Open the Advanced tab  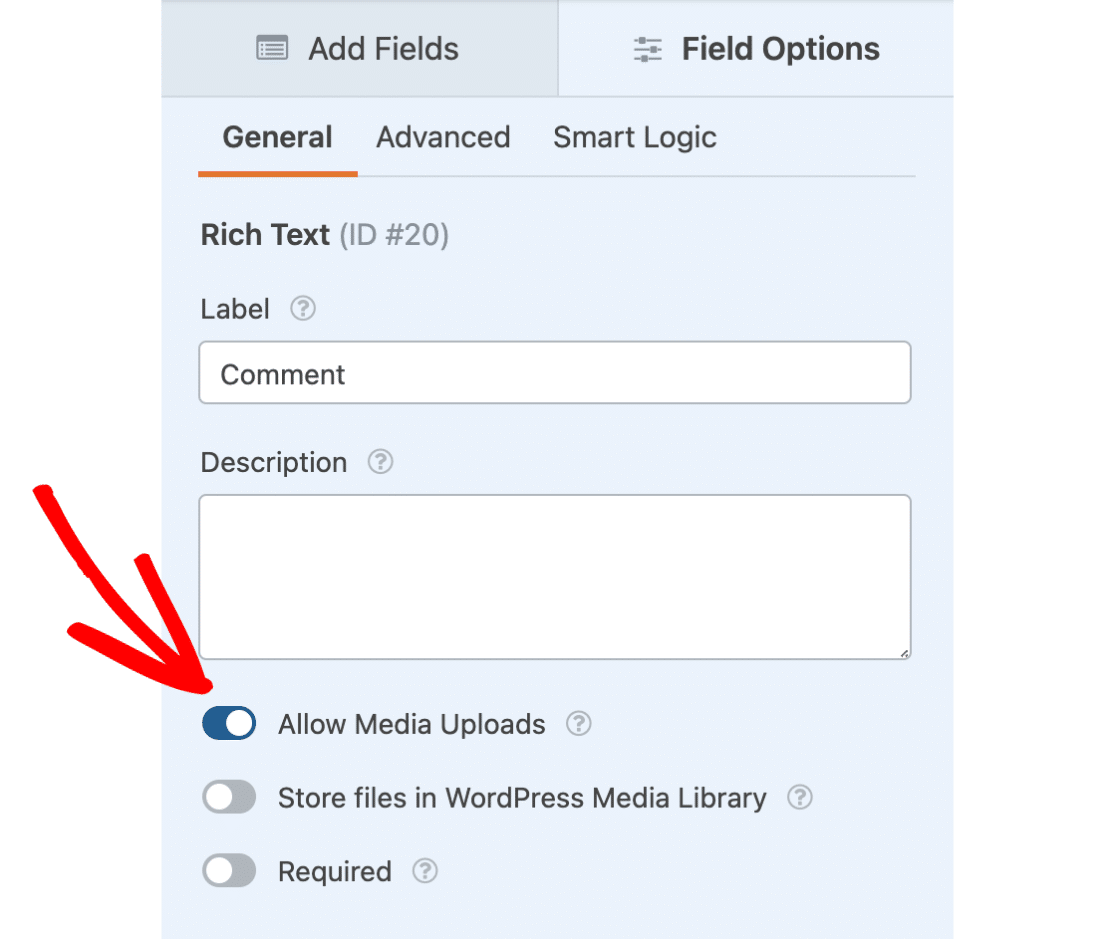coord(443,137)
